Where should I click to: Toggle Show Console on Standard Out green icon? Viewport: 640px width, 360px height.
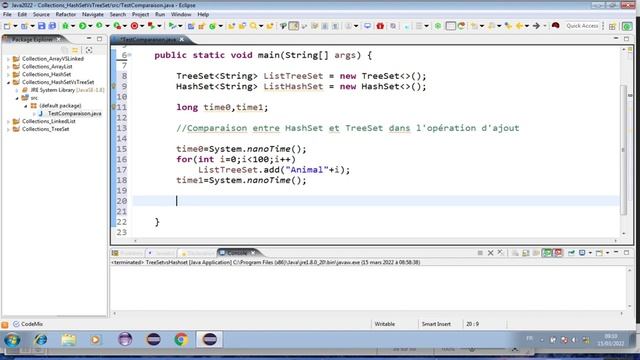coord(547,253)
